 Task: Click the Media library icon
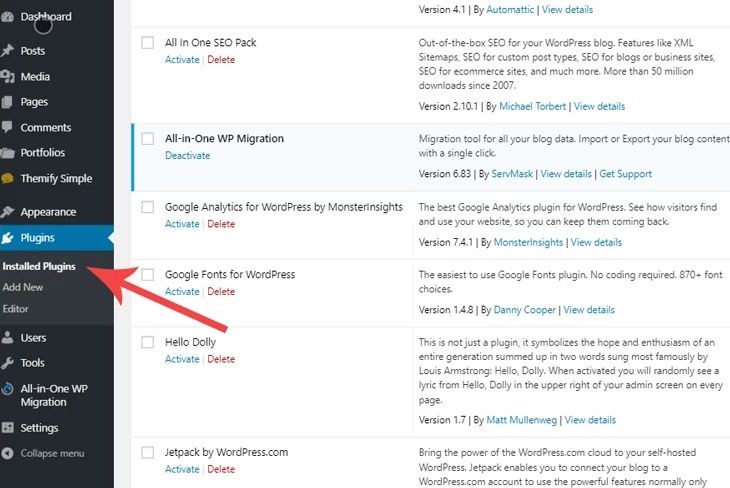pos(7,76)
